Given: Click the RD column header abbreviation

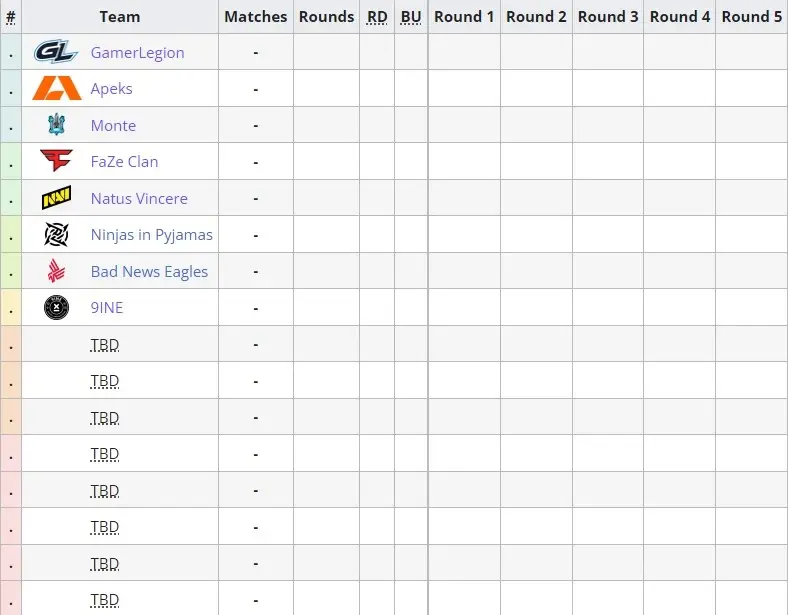Looking at the screenshot, I should click(x=377, y=17).
